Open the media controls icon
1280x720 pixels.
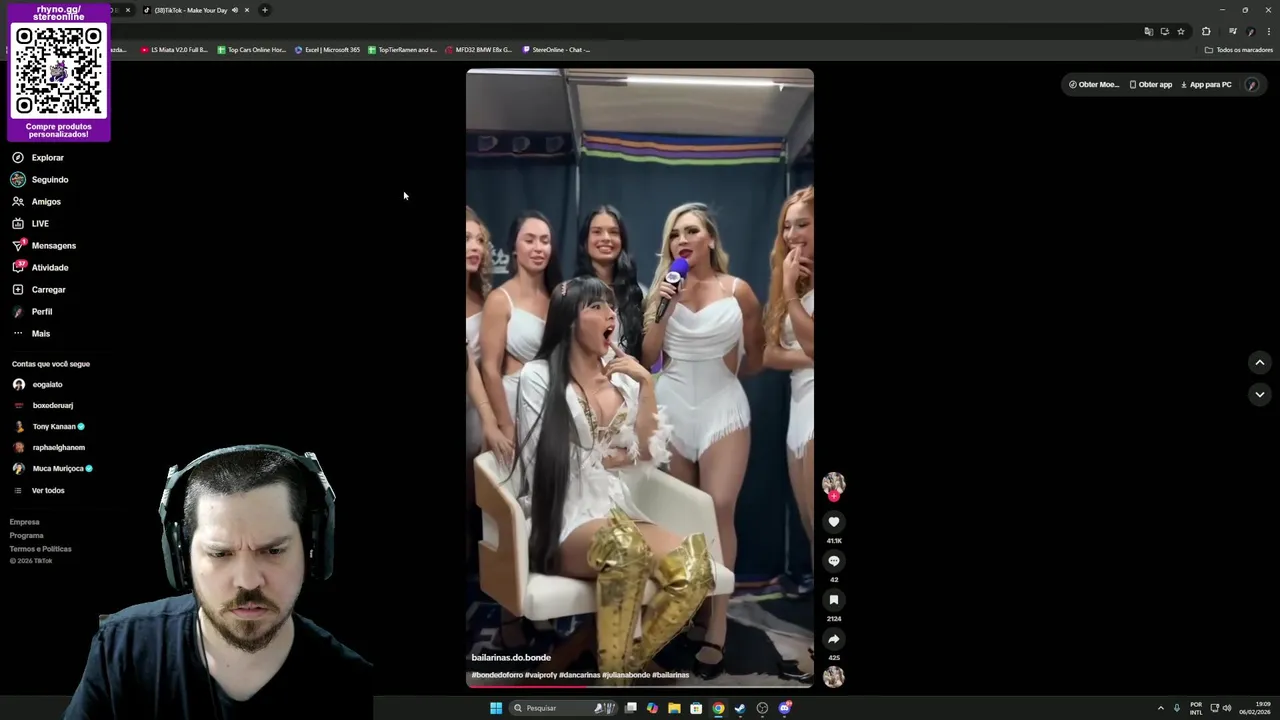coord(1232,31)
